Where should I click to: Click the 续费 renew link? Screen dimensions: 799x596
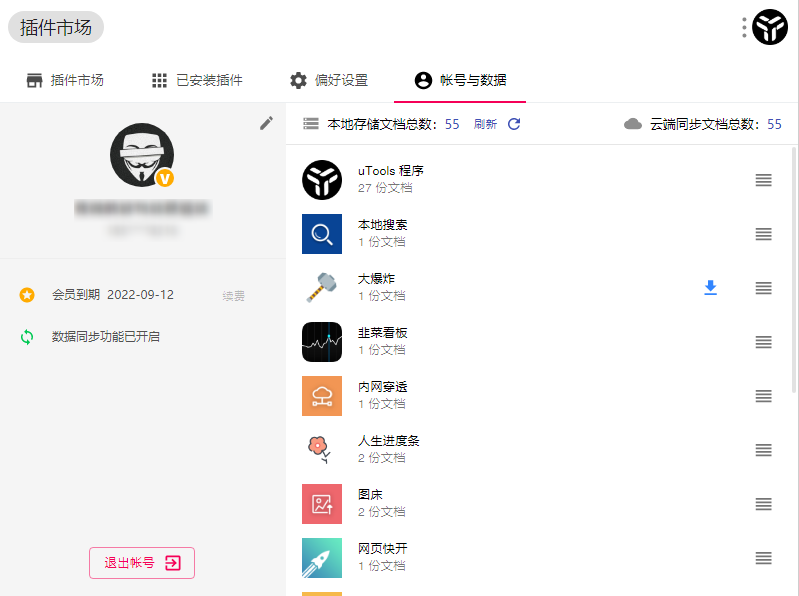pyautogui.click(x=233, y=296)
